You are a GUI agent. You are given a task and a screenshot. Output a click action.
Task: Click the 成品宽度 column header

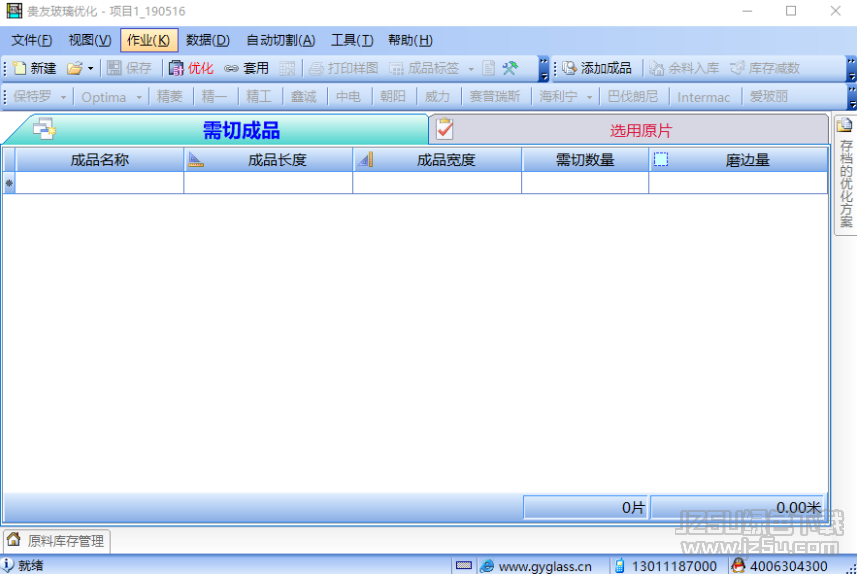pyautogui.click(x=437, y=160)
